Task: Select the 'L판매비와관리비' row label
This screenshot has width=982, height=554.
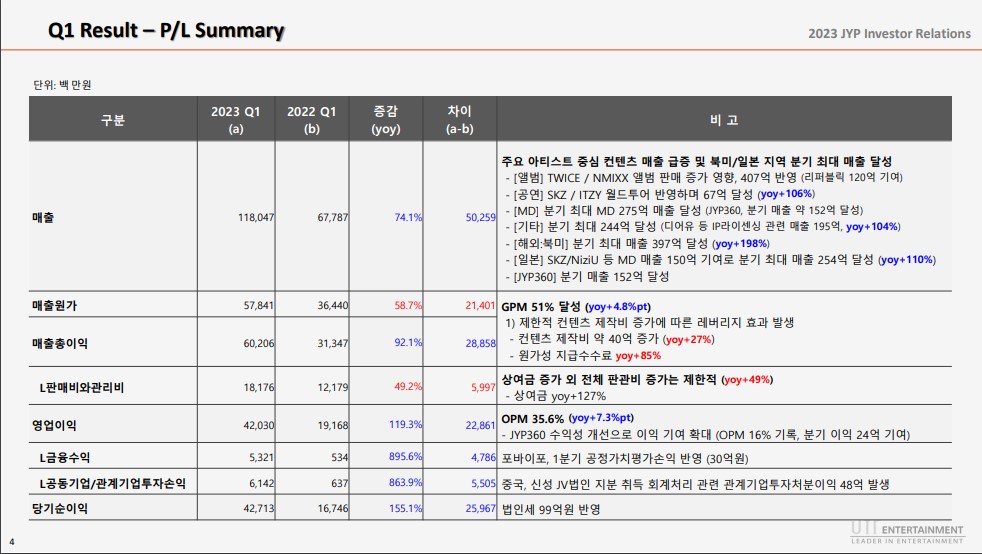Action: (81, 387)
